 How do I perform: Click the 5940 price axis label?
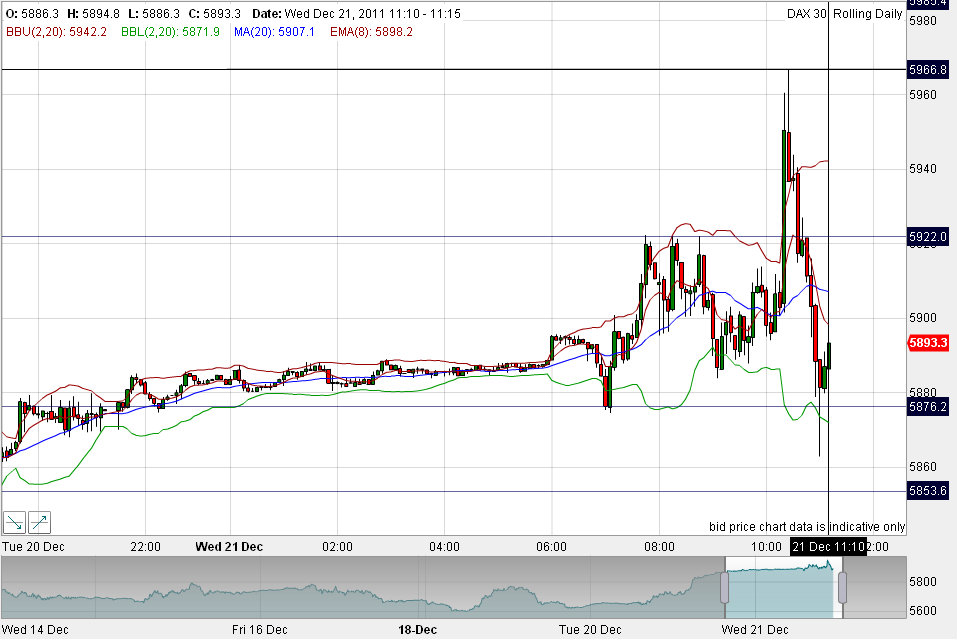[923, 169]
